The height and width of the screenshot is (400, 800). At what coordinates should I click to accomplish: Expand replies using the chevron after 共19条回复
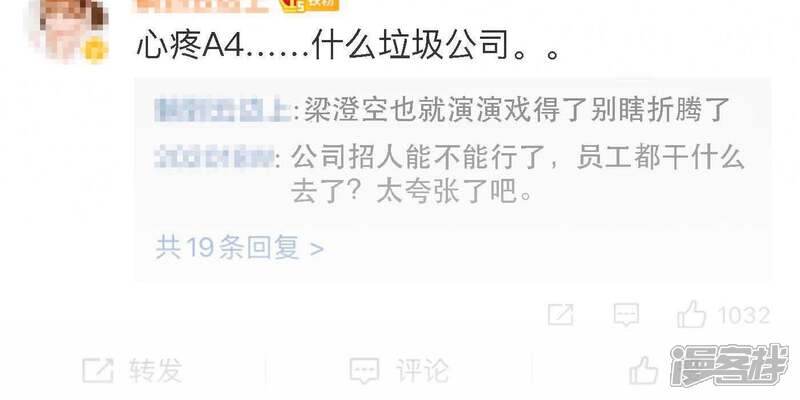317,249
